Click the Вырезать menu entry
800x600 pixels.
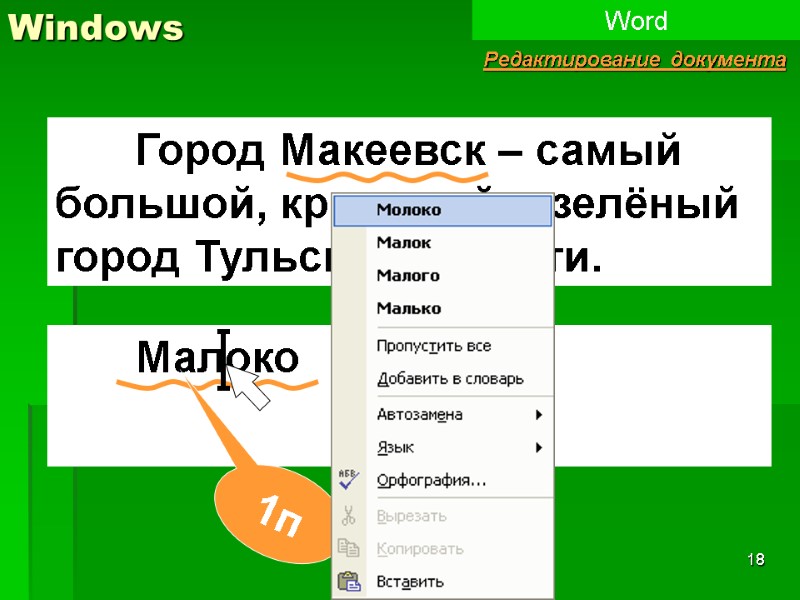tap(442, 516)
